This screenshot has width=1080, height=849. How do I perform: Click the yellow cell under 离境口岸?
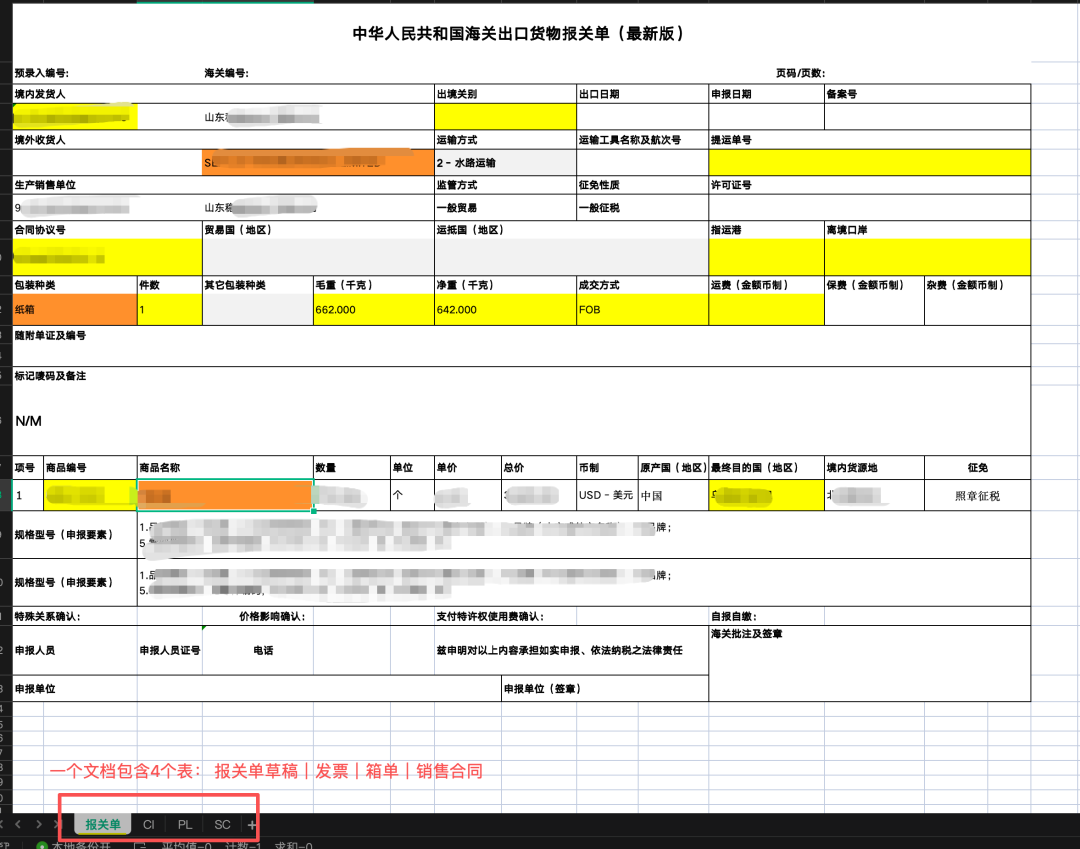(x=928, y=258)
